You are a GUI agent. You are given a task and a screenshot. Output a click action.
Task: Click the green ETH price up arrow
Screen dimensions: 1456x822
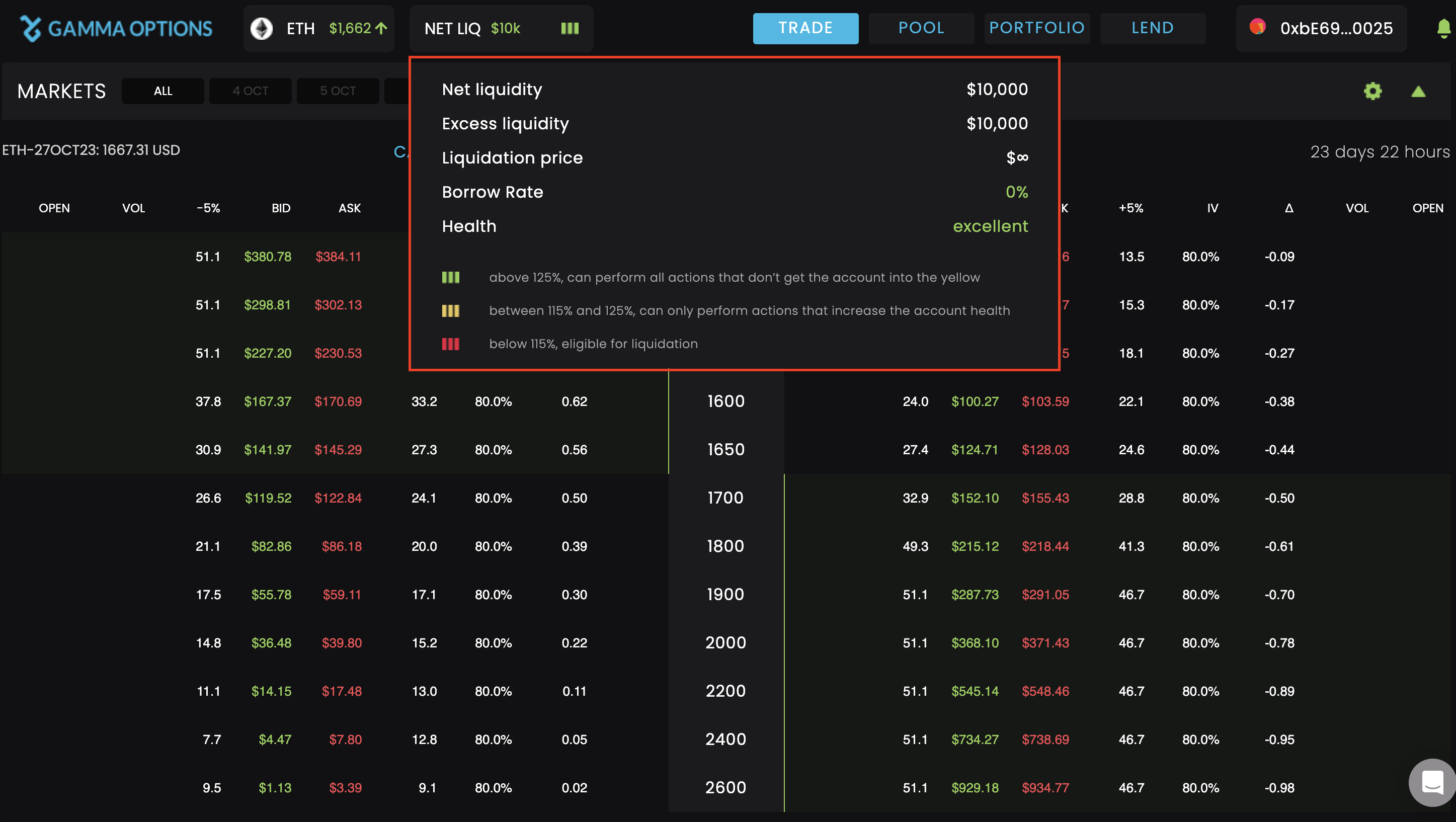(x=381, y=28)
